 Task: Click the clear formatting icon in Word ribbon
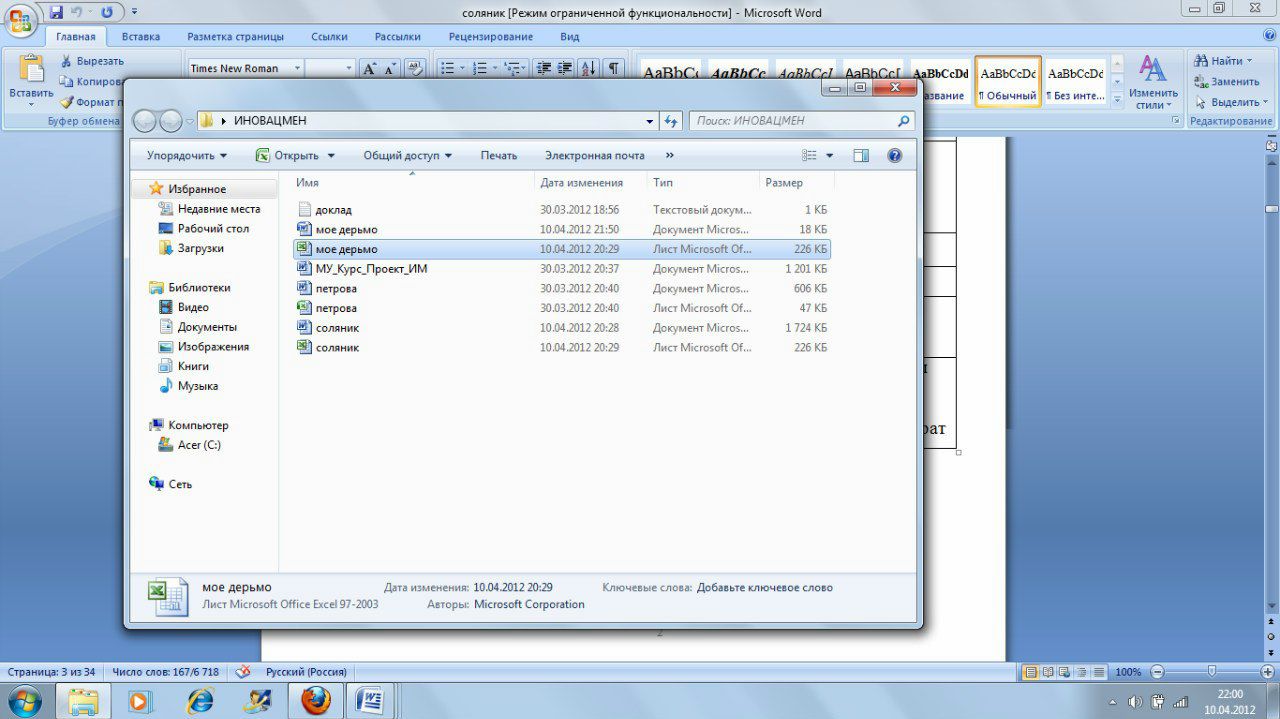(x=415, y=68)
